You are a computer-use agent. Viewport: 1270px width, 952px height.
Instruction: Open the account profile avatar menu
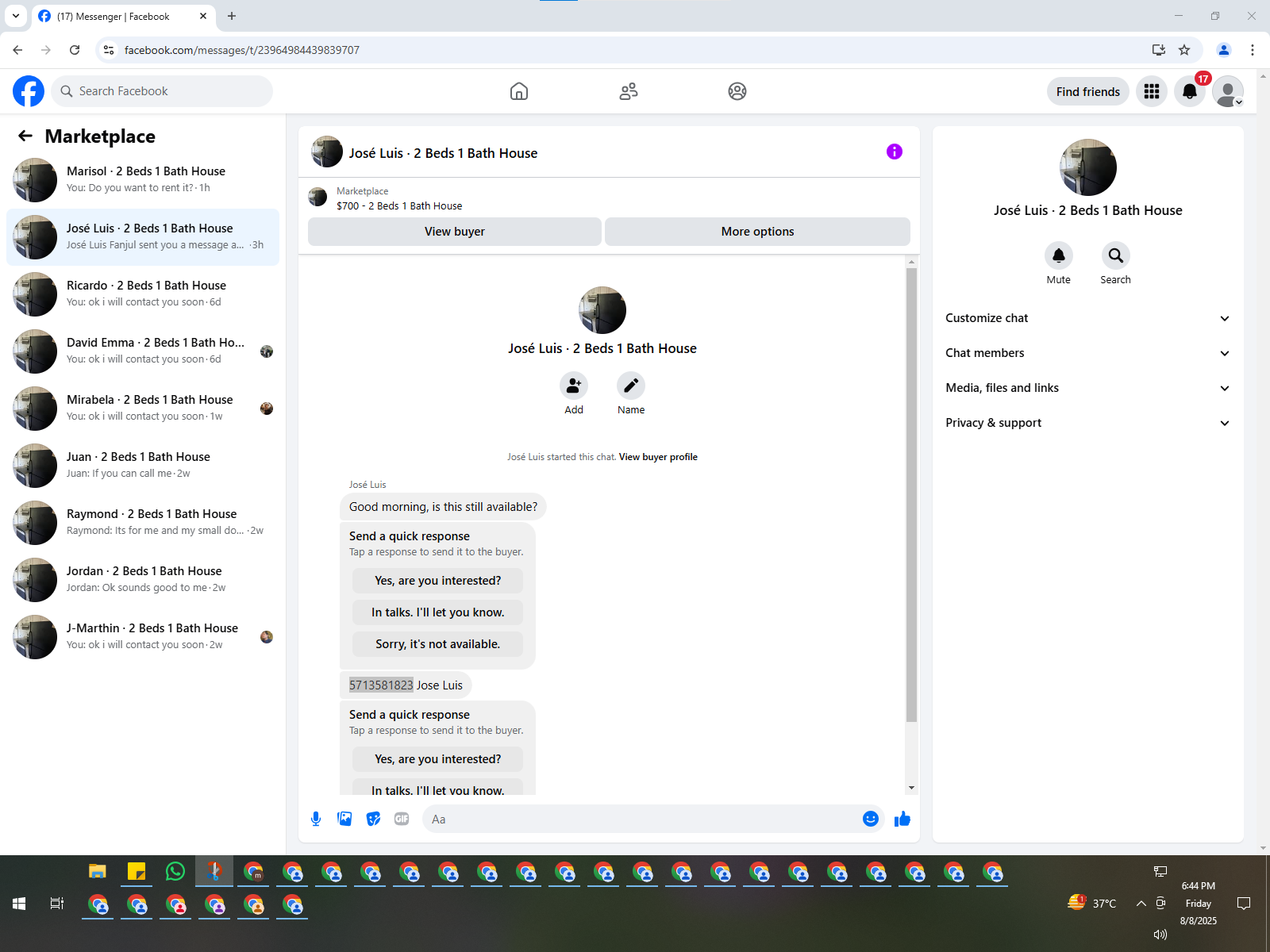(x=1228, y=91)
